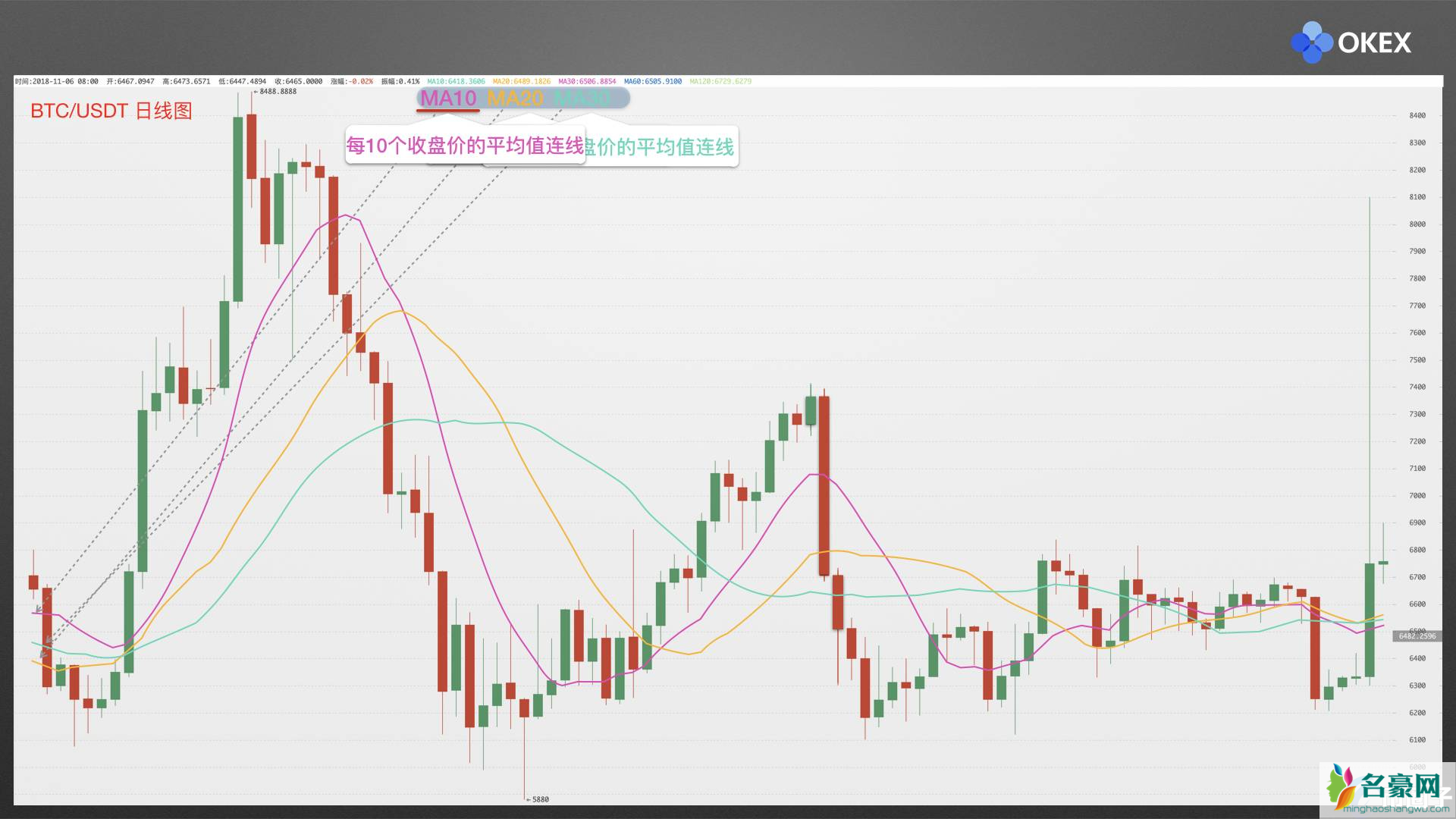Image resolution: width=1456 pixels, height=819 pixels.
Task: Click the 8488.8888 high price marker
Action: (277, 92)
